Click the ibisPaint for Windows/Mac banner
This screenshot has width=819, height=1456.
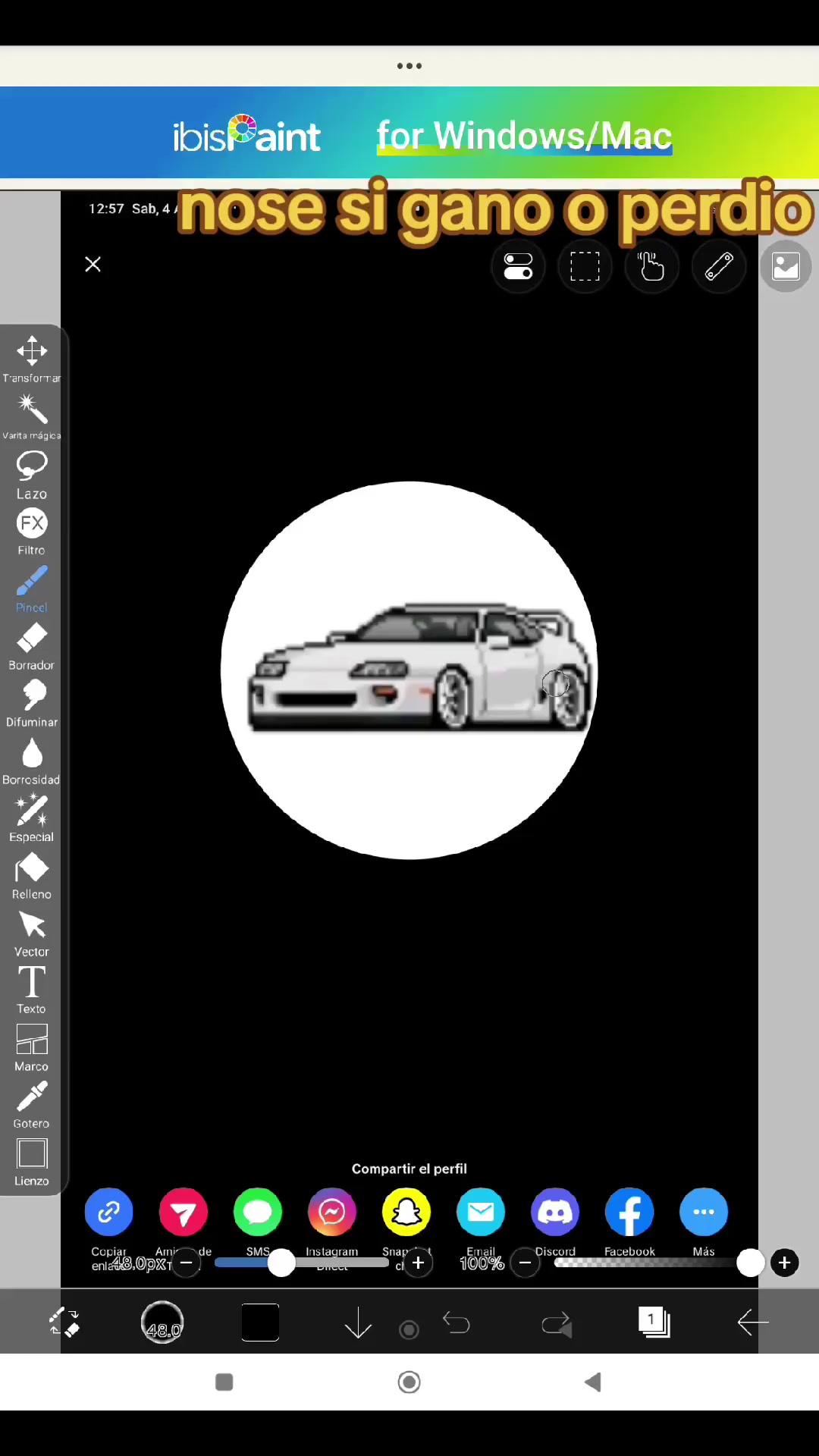tap(409, 133)
